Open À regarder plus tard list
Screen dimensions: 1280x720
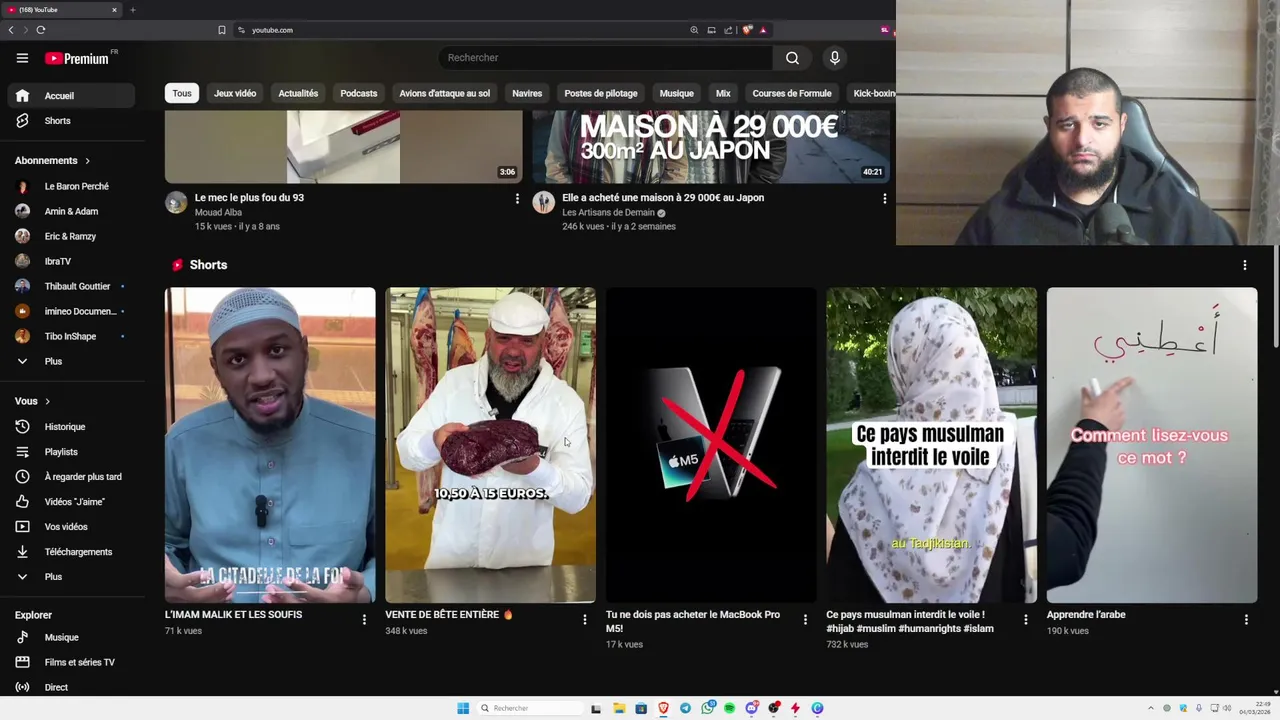[x=70, y=477]
